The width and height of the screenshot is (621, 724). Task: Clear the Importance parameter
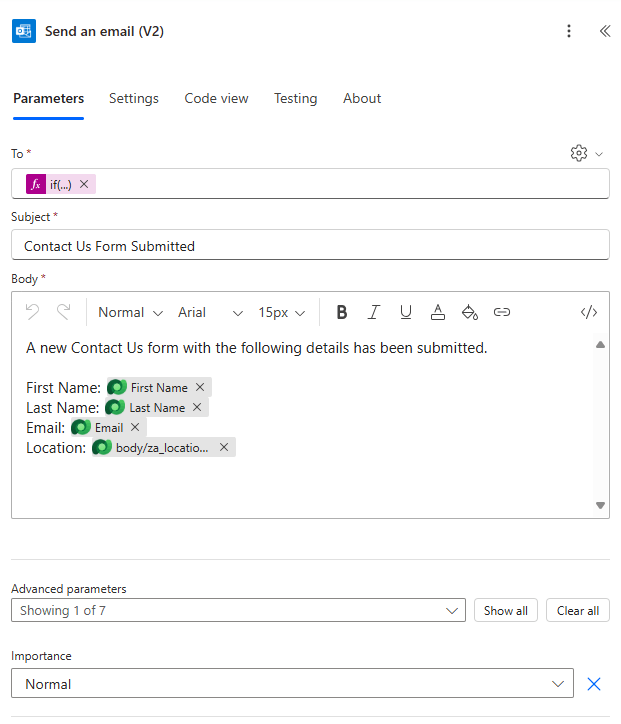click(x=594, y=684)
